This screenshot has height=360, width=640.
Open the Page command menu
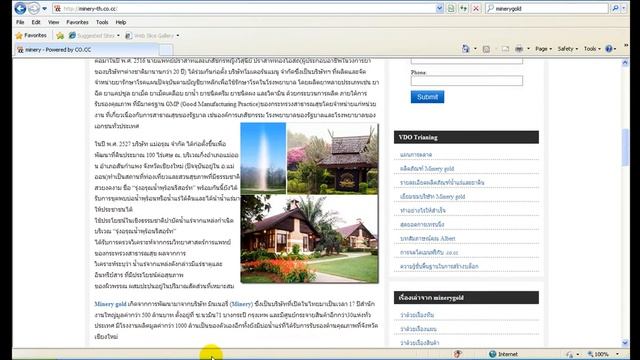coord(543,49)
